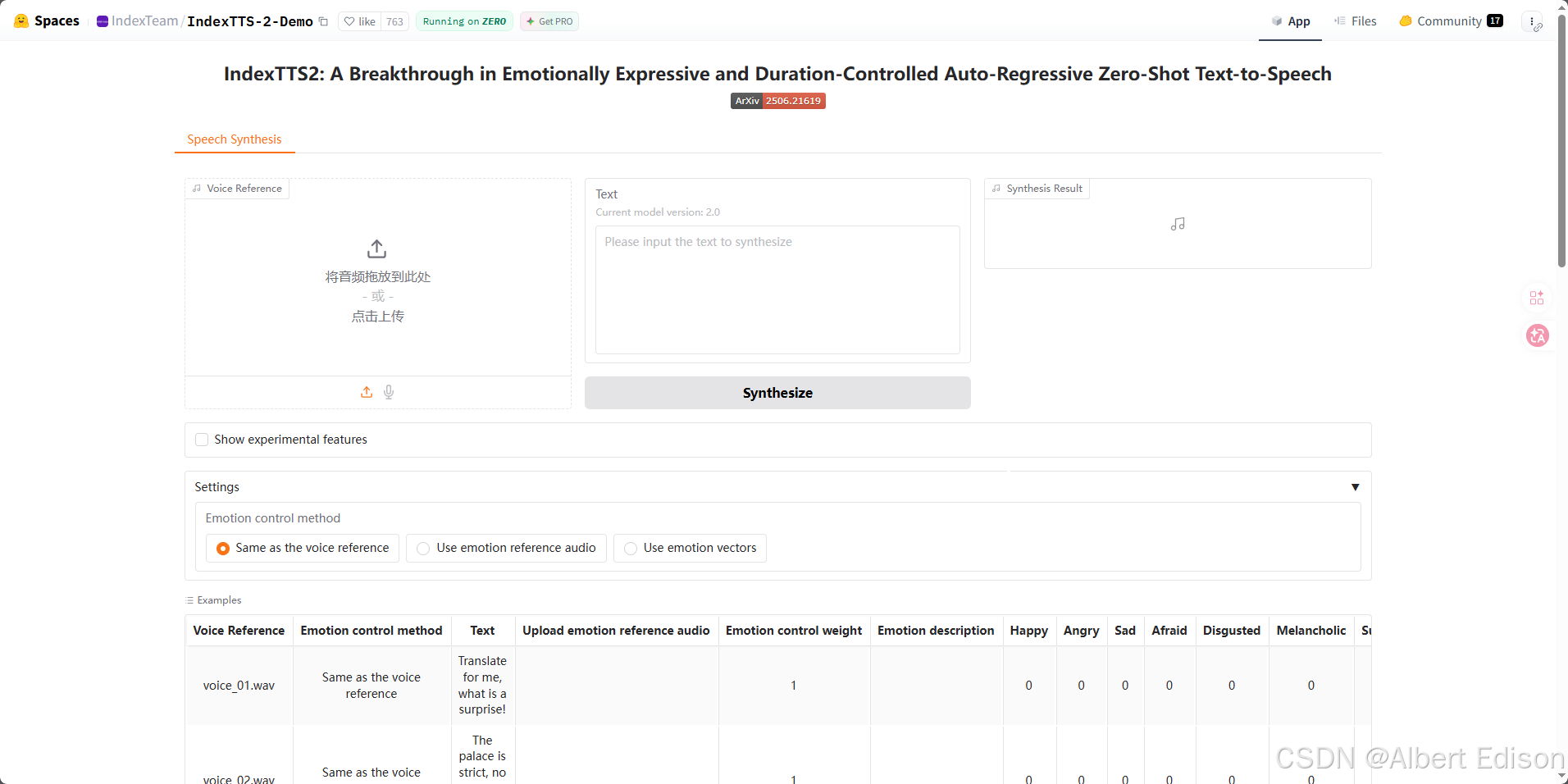Copy the space name with copy icon
Viewport: 1568px width, 784px height.
tap(323, 21)
